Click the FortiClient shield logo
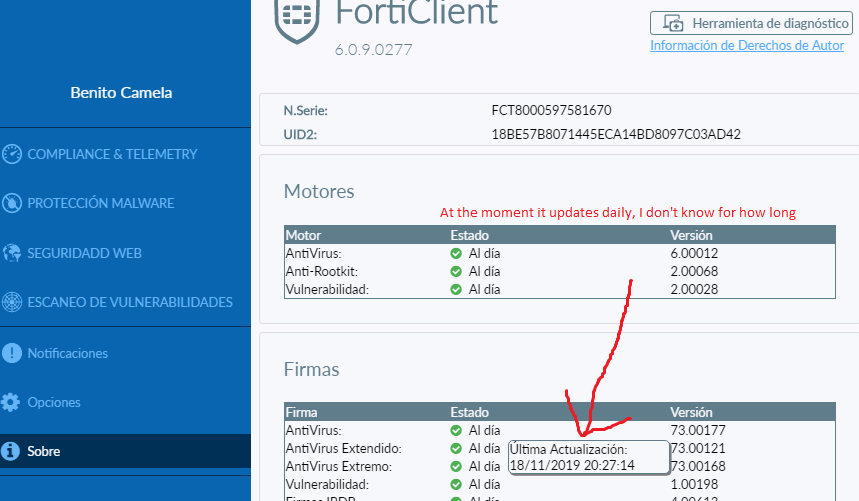 click(x=297, y=19)
